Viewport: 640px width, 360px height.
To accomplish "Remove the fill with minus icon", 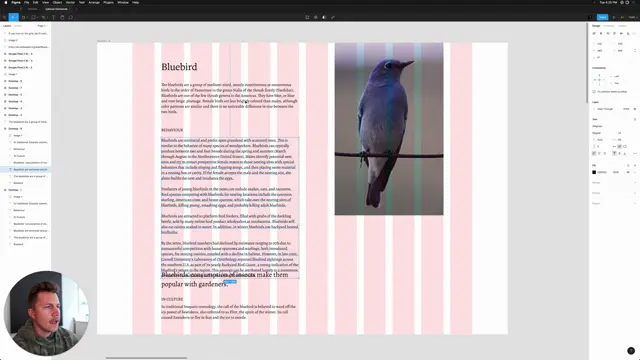I will coord(635,172).
